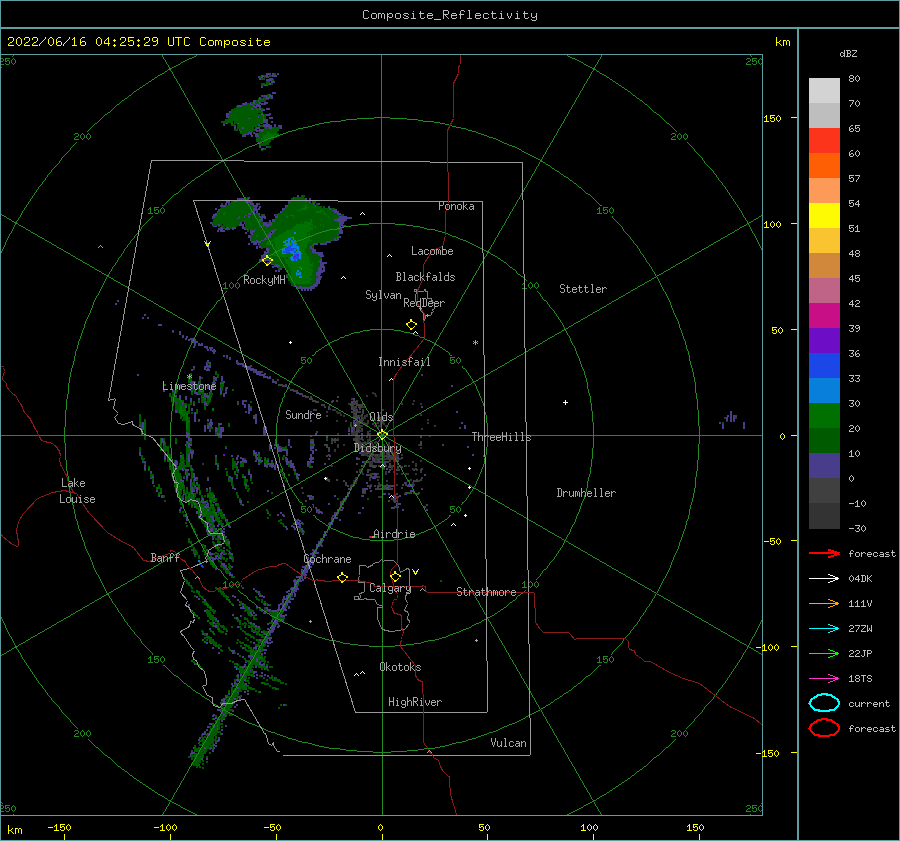The width and height of the screenshot is (900, 841).
Task: Click the HighRiver label
Action: coord(415,702)
